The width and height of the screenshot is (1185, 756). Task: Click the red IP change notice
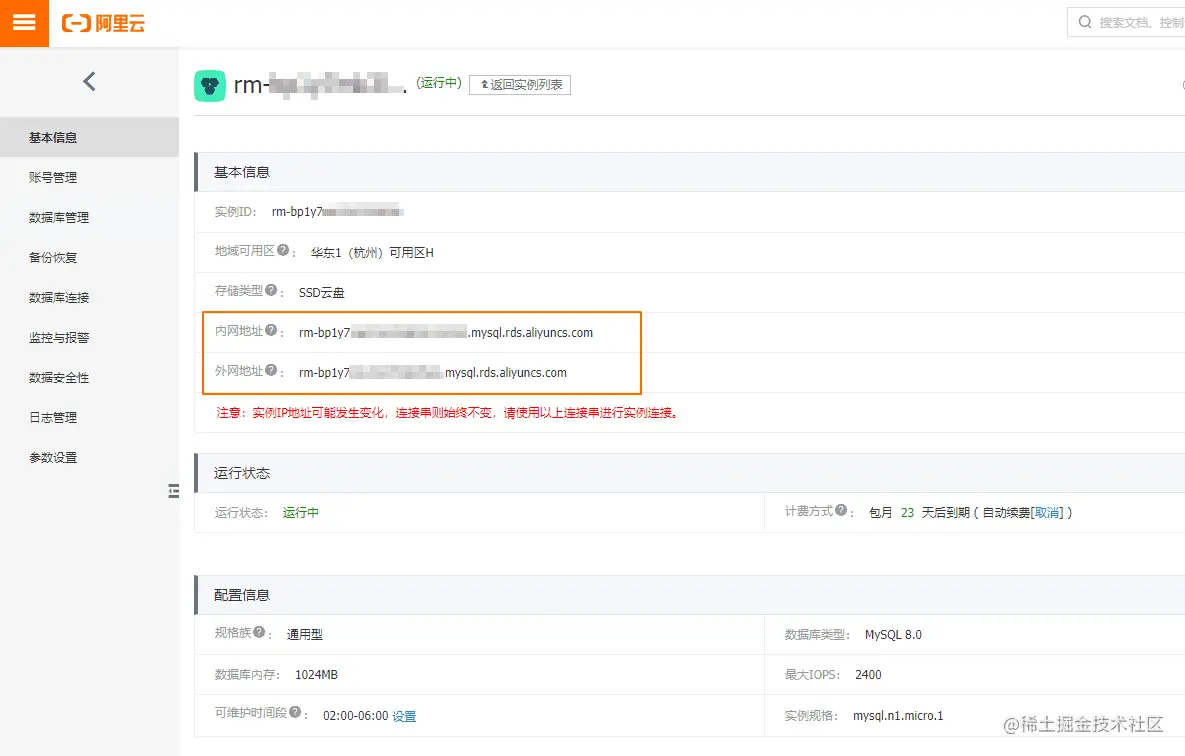pyautogui.click(x=447, y=413)
